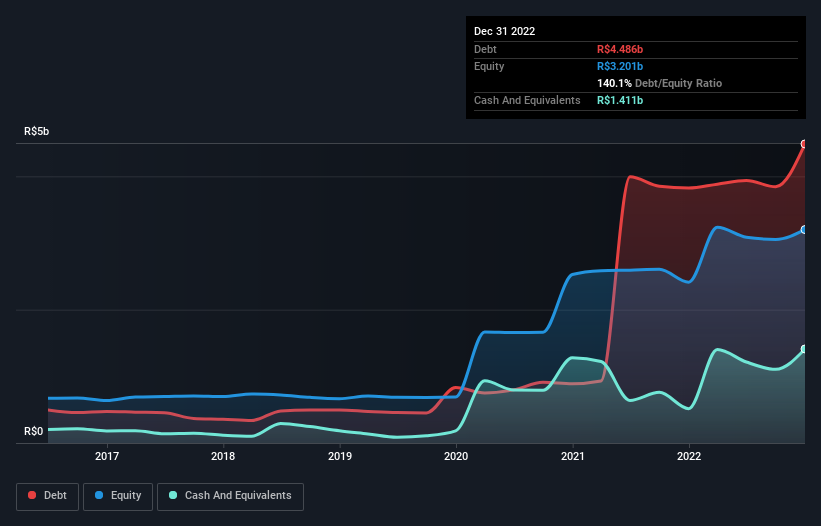Click the R$1.411b cash value

point(620,100)
